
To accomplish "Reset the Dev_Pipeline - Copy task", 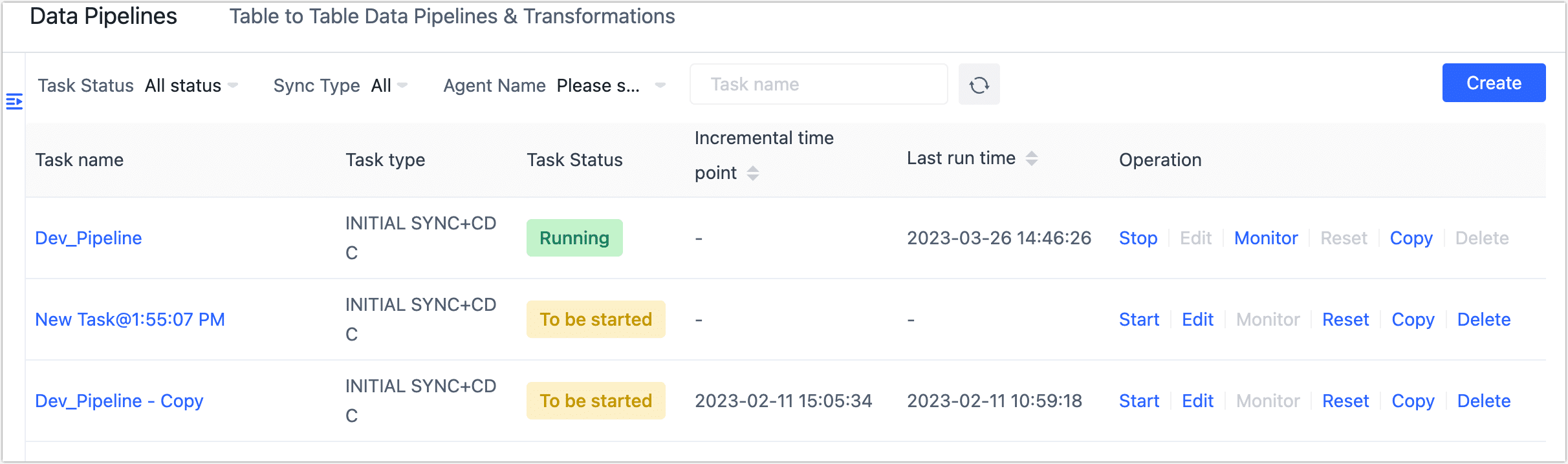I will click(1345, 401).
